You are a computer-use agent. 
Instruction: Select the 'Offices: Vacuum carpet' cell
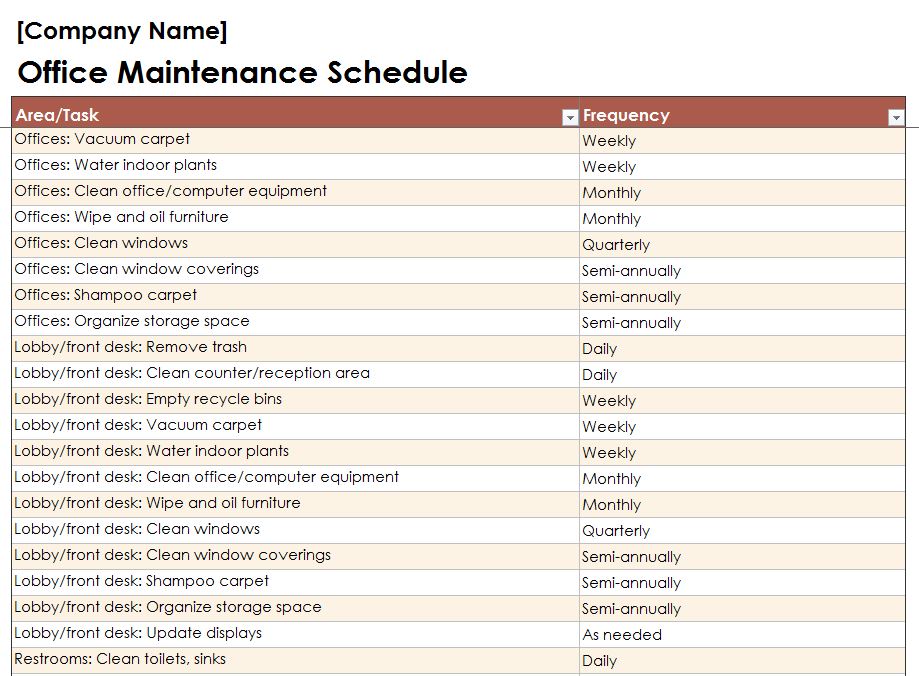coord(295,141)
